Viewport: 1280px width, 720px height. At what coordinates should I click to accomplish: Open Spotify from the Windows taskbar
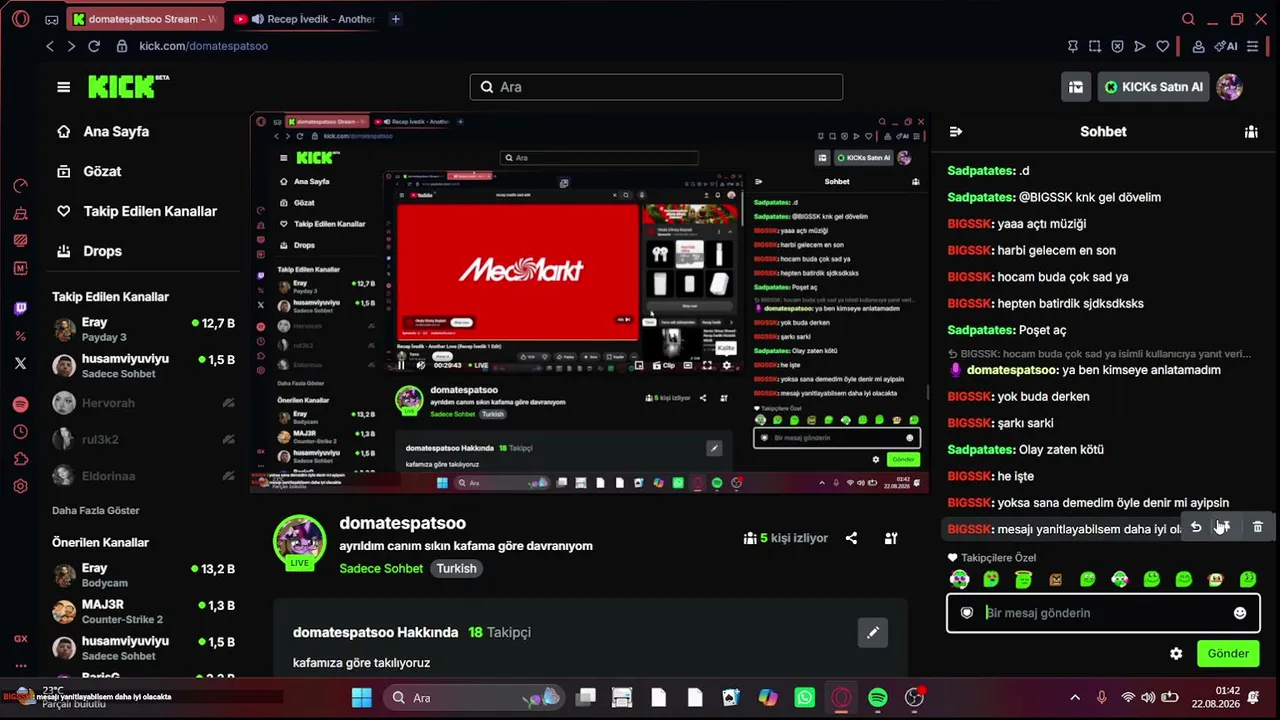coord(878,698)
